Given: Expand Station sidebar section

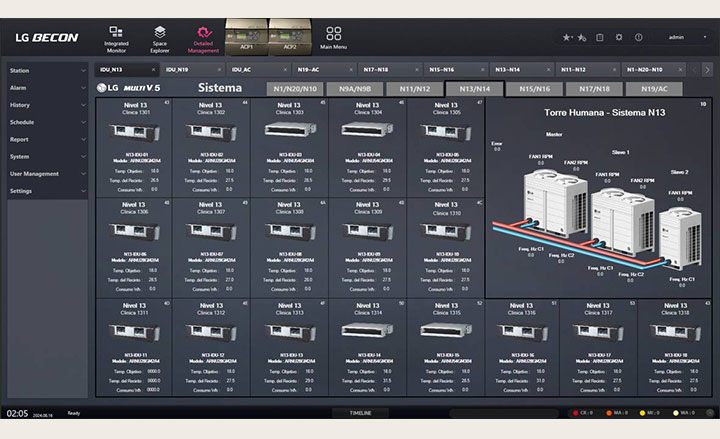Looking at the screenshot, I should (x=47, y=70).
